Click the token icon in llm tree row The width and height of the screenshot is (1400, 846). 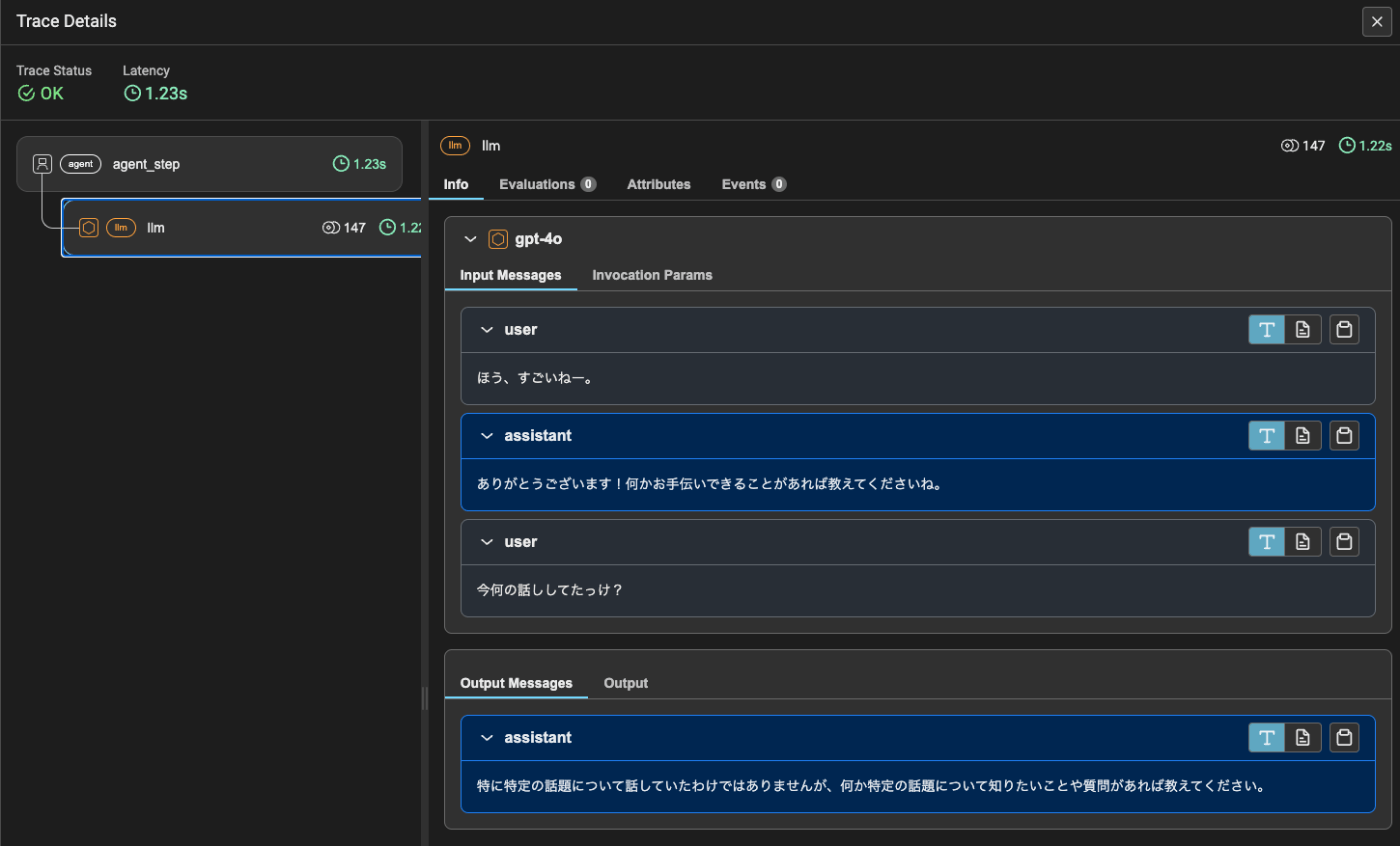[331, 228]
